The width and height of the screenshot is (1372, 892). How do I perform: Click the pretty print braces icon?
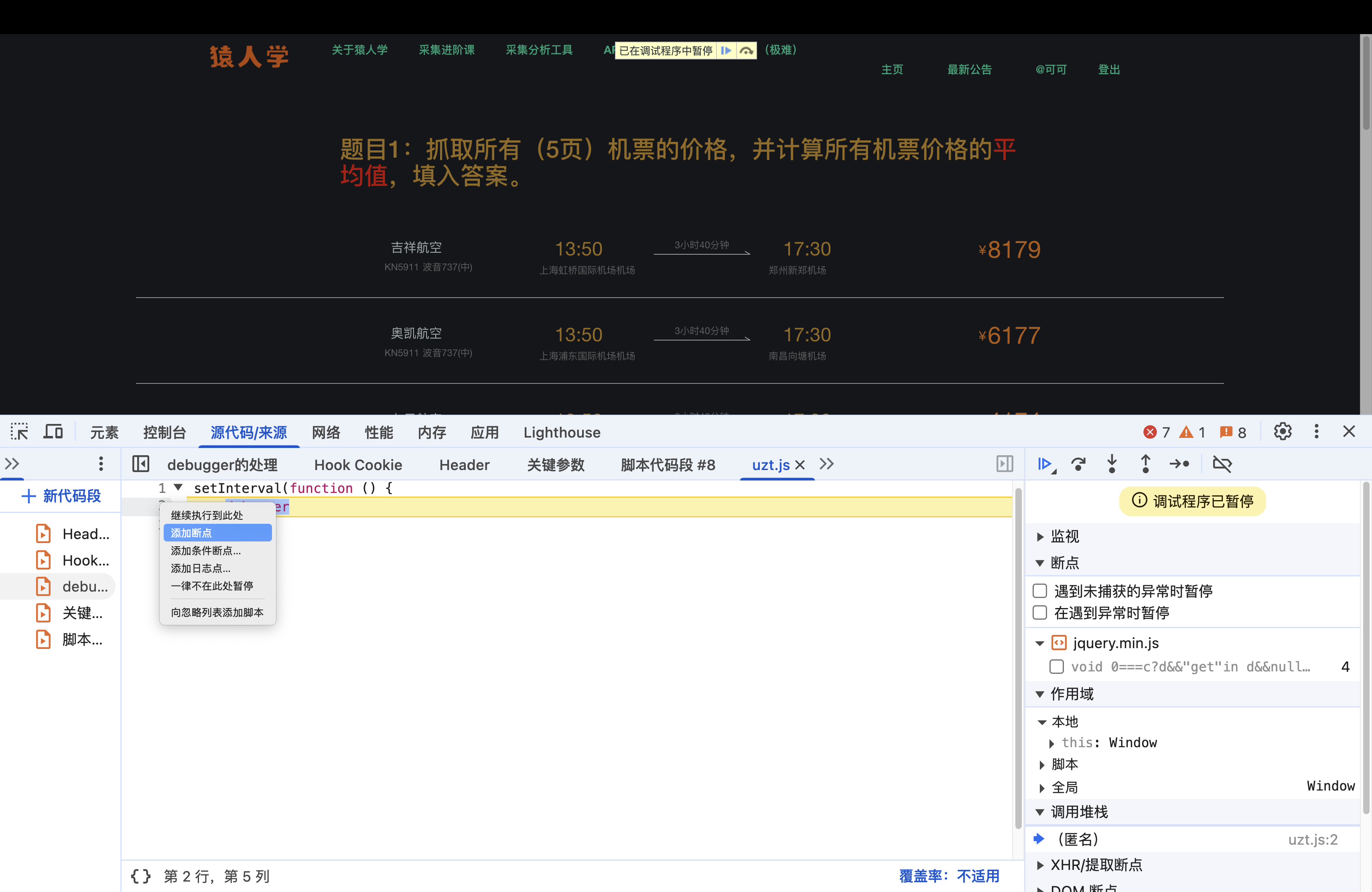[140, 876]
